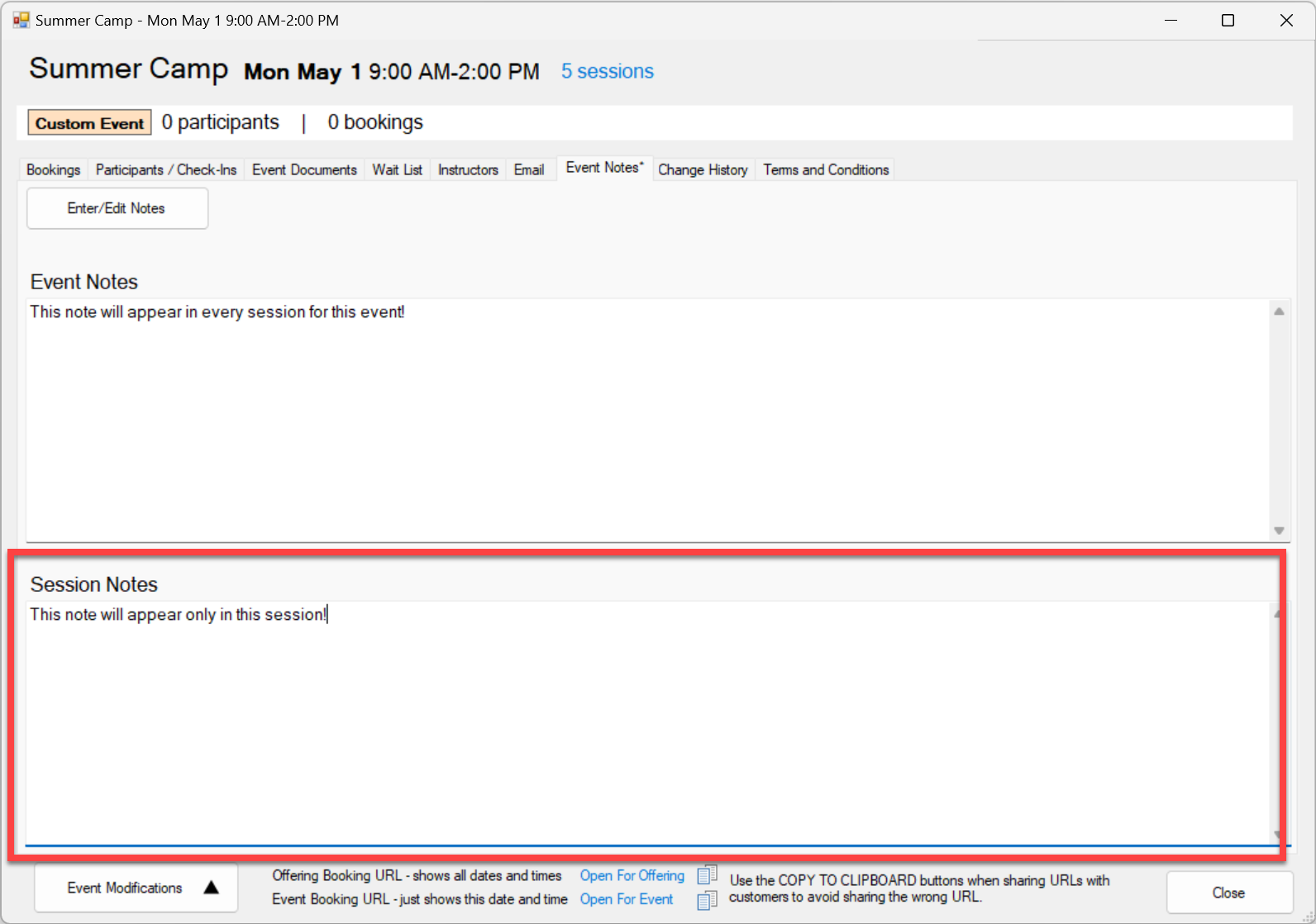Click 'Mon May 1 9:00 AM-2:00 PM' heading
This screenshot has width=1316, height=924.
point(392,72)
